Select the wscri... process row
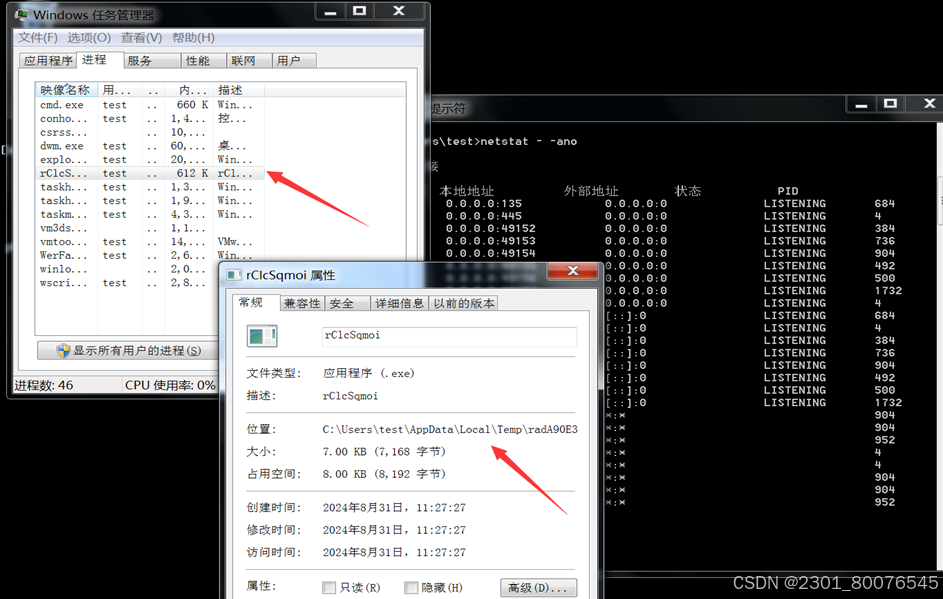 pos(127,283)
